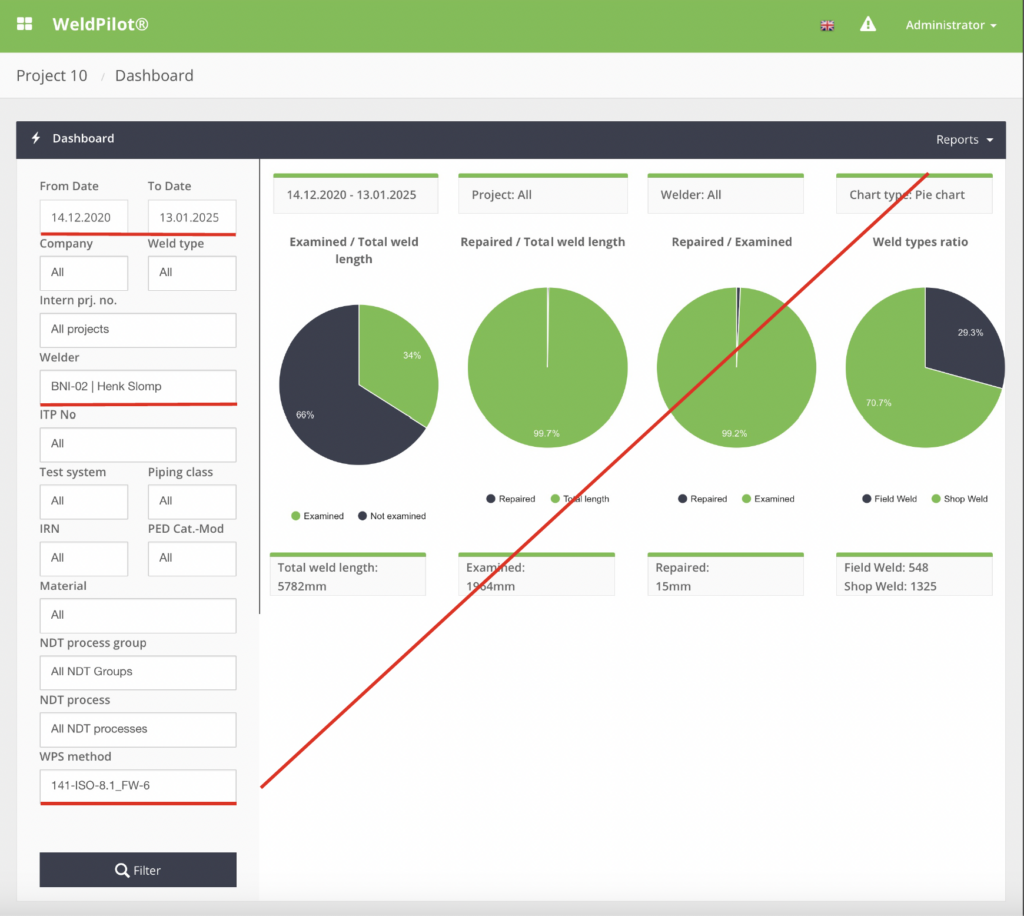
Task: Click the WeldPilot grid menu icon
Action: (x=25, y=24)
